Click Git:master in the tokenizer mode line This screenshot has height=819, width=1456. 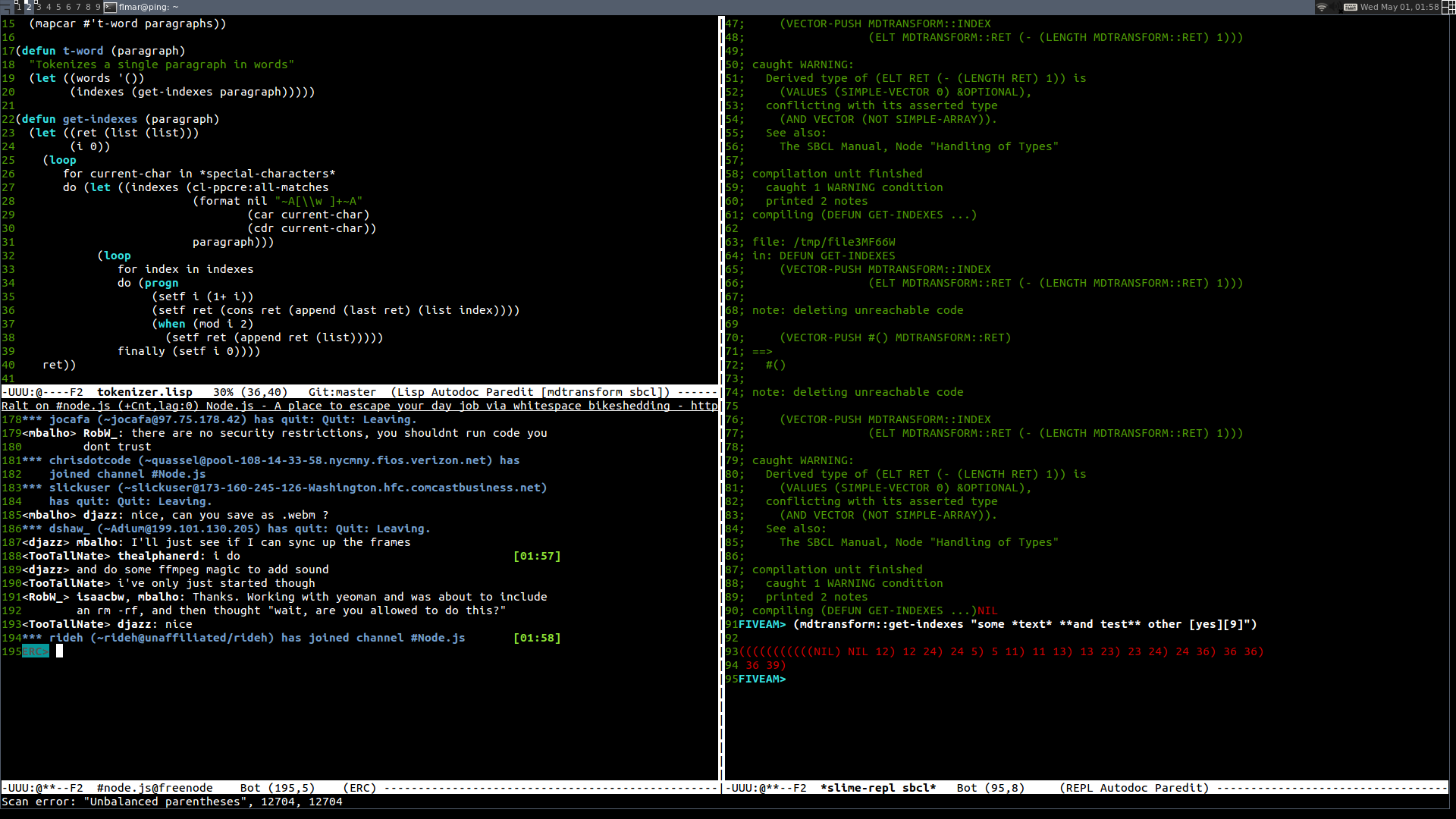coord(342,392)
